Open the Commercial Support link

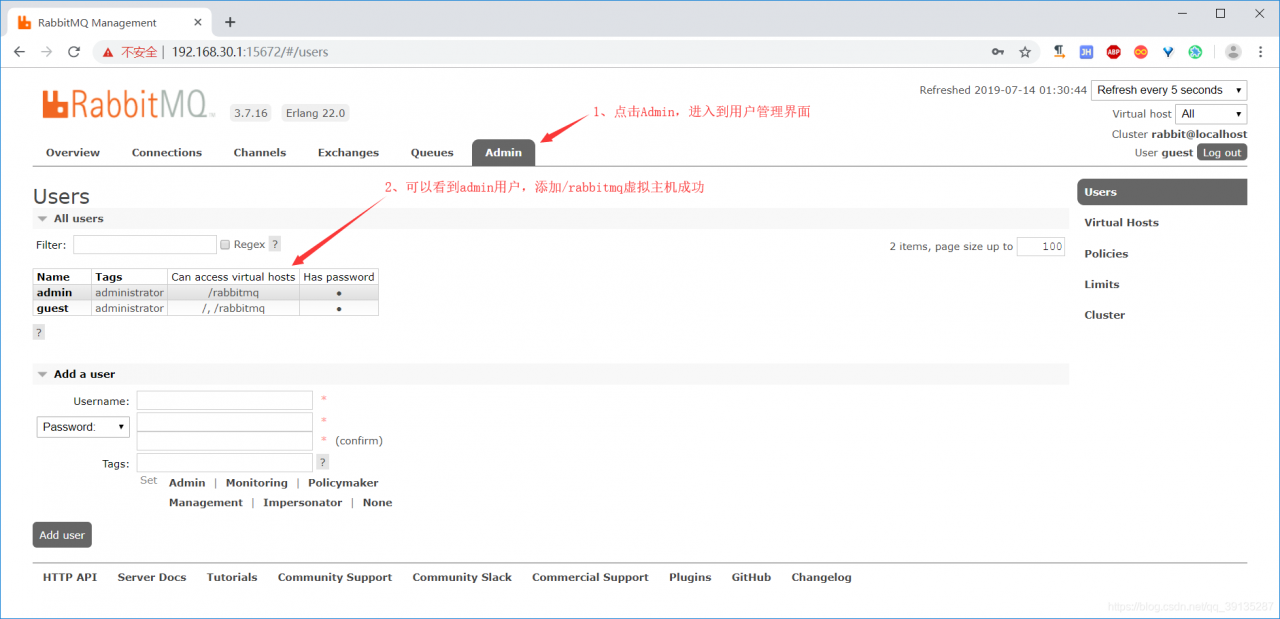tap(590, 578)
